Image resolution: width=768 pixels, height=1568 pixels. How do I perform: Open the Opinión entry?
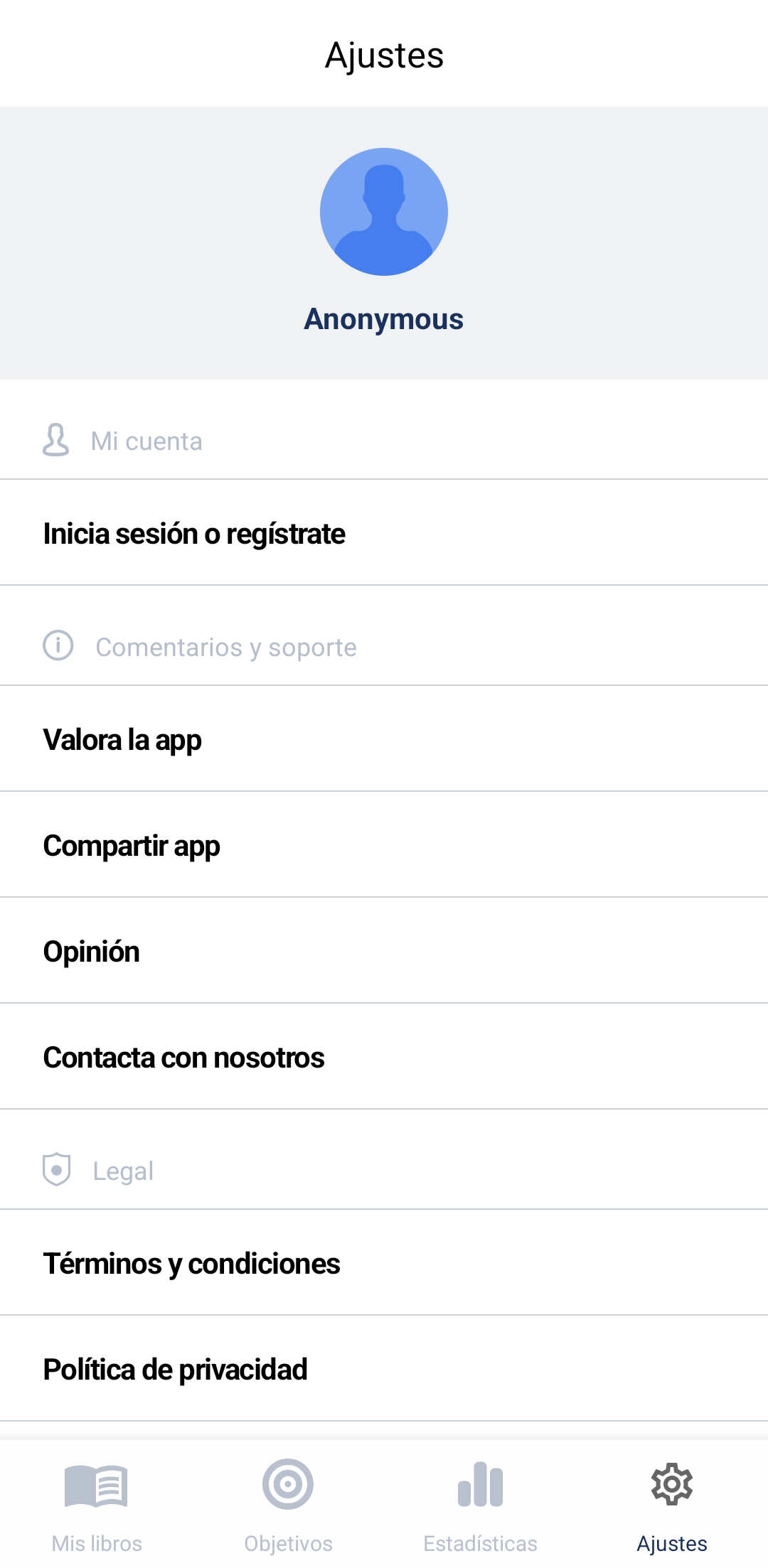tap(384, 951)
